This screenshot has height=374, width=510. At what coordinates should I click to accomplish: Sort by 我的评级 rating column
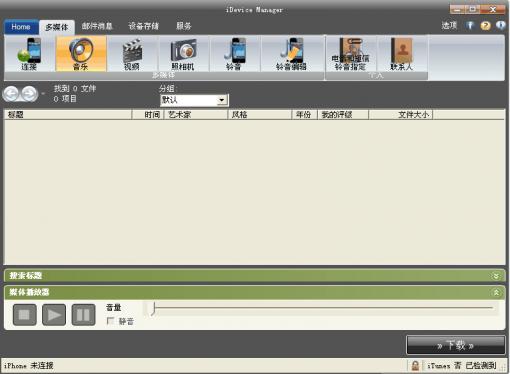[343, 115]
